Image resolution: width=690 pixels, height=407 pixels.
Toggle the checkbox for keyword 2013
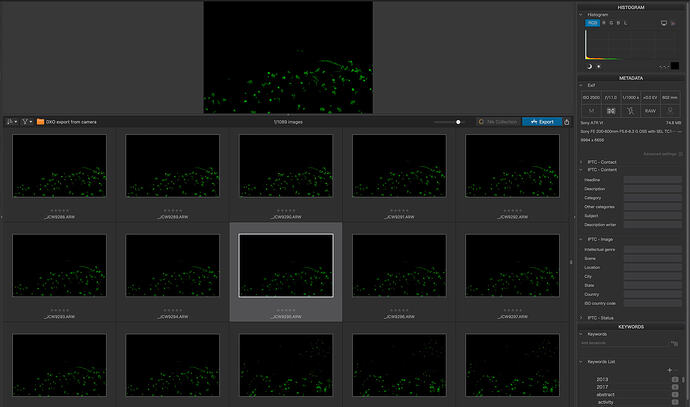pyautogui.click(x=675, y=379)
